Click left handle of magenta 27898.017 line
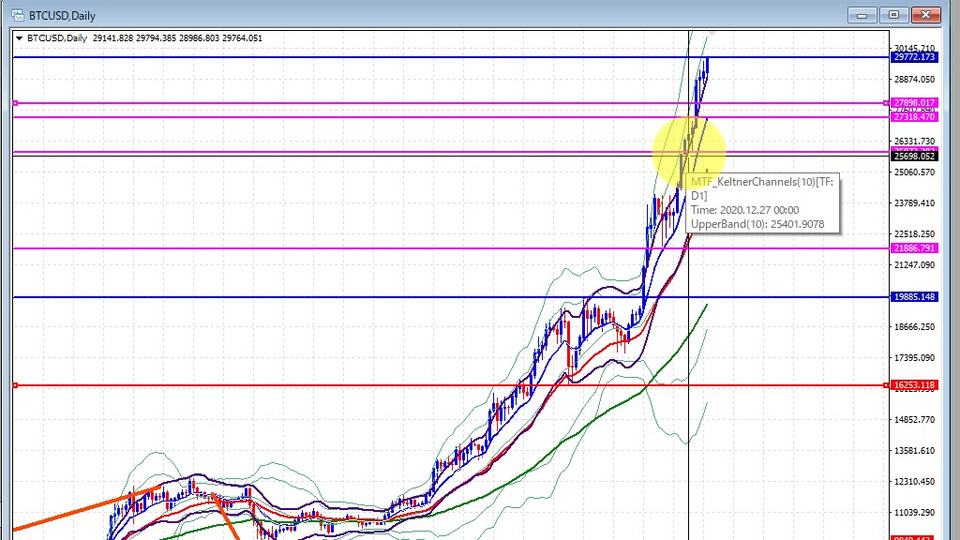This screenshot has height=540, width=960. pyautogui.click(x=15, y=103)
